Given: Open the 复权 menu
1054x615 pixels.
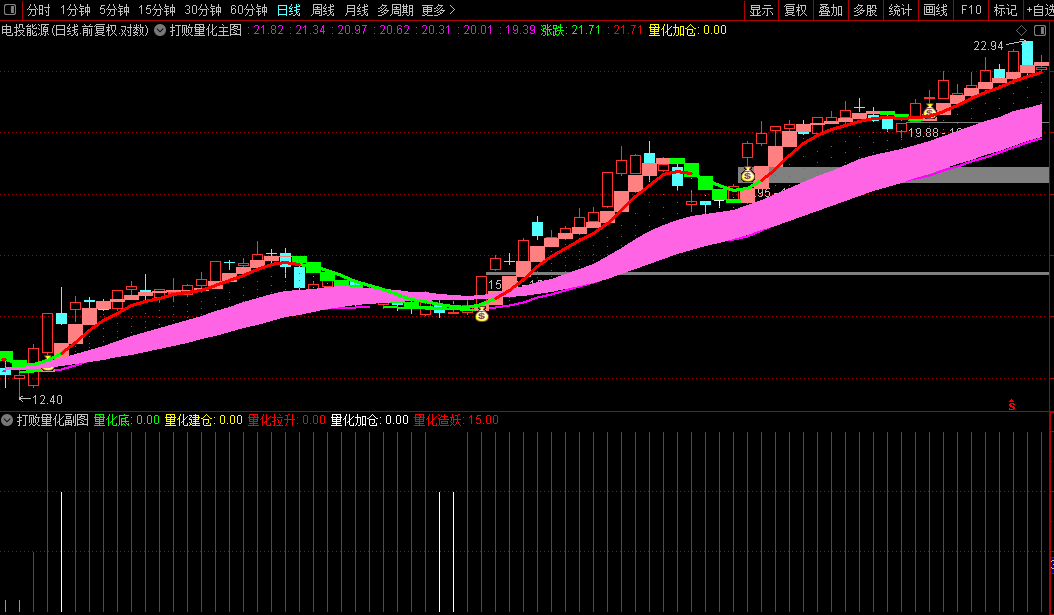Looking at the screenshot, I should point(796,10).
